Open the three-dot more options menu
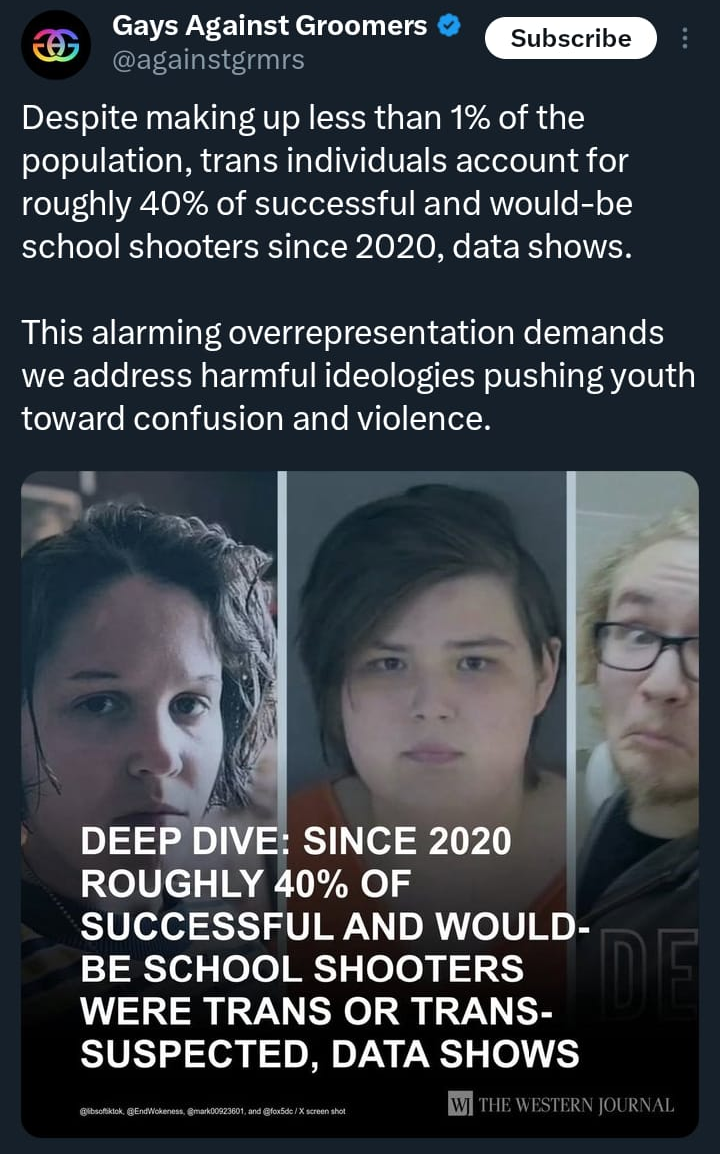 click(x=685, y=38)
